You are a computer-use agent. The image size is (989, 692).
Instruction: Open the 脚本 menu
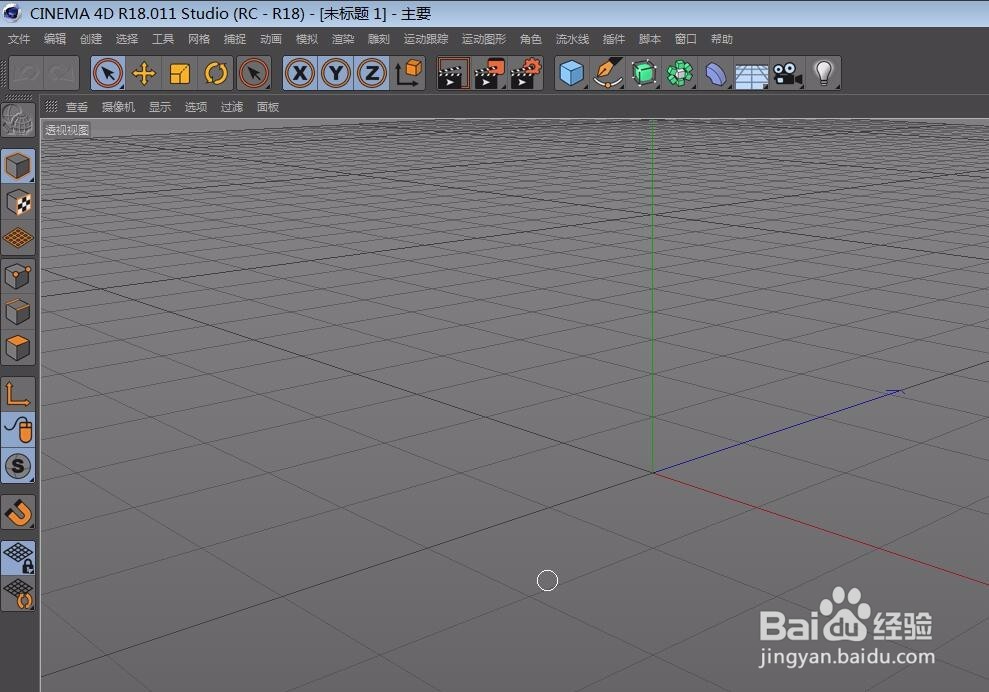pos(650,39)
